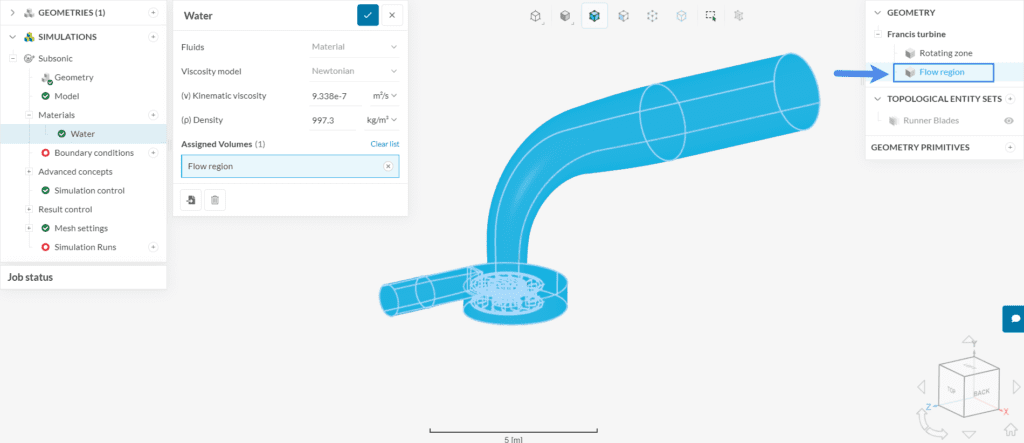Click the Flow region assigned volume entry

click(x=290, y=167)
